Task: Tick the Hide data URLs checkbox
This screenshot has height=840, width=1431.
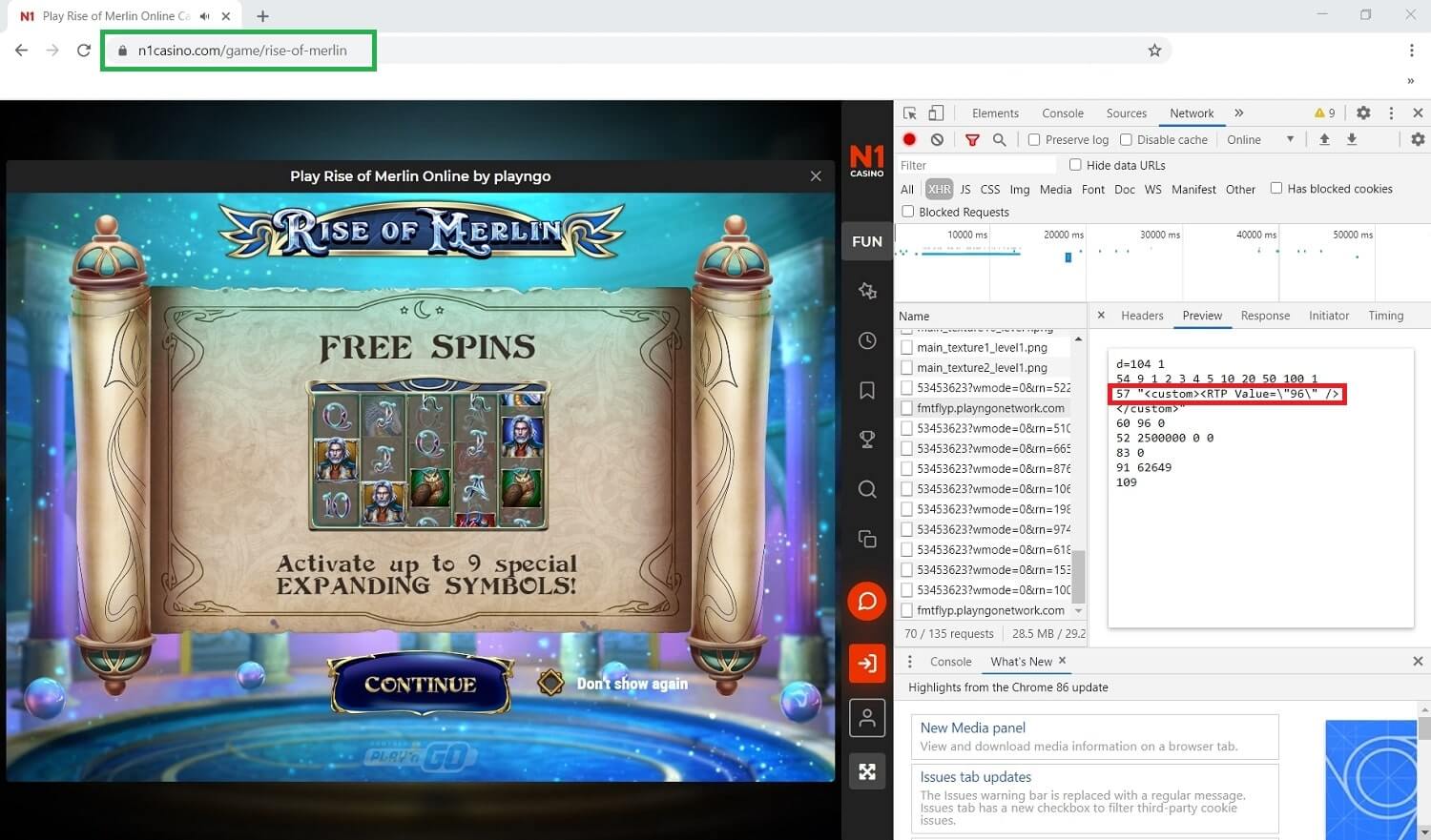Action: click(x=1075, y=165)
